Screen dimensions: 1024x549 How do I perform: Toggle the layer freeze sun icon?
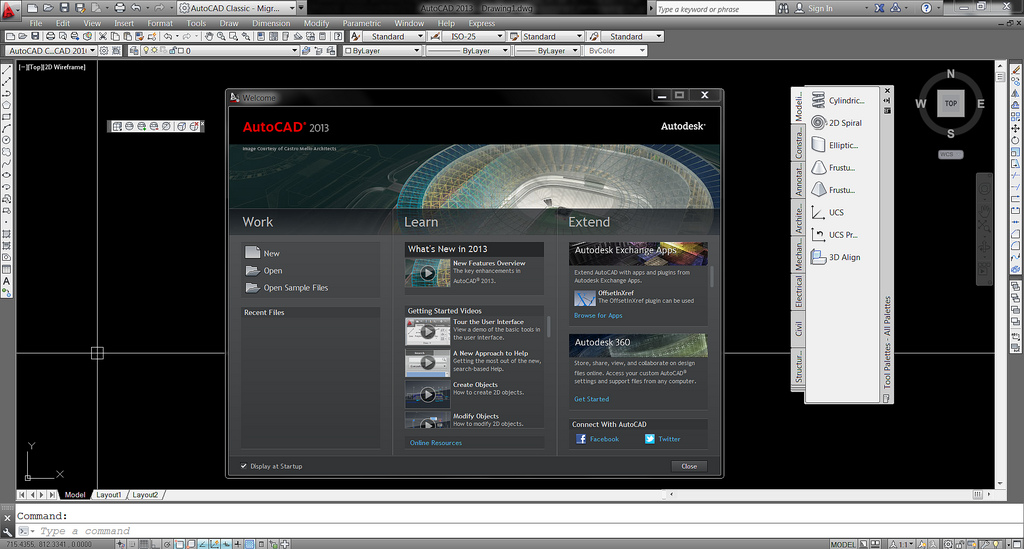coord(155,50)
